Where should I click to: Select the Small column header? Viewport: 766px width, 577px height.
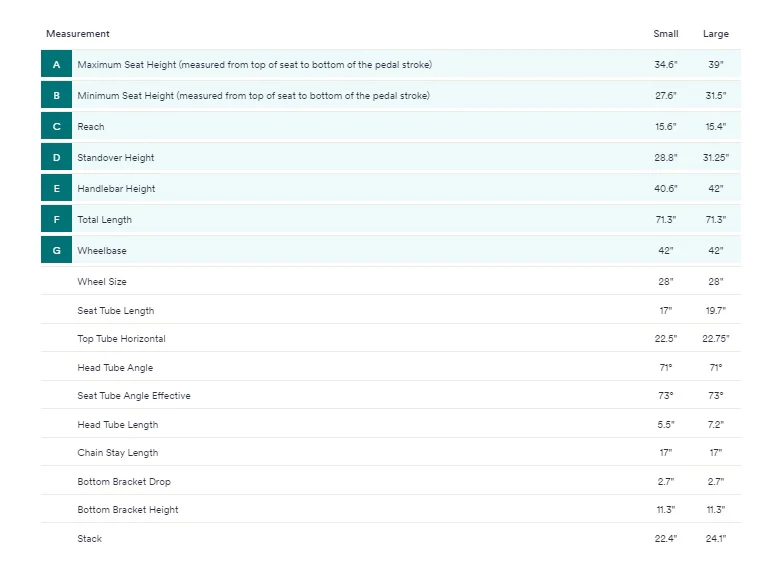coord(665,34)
